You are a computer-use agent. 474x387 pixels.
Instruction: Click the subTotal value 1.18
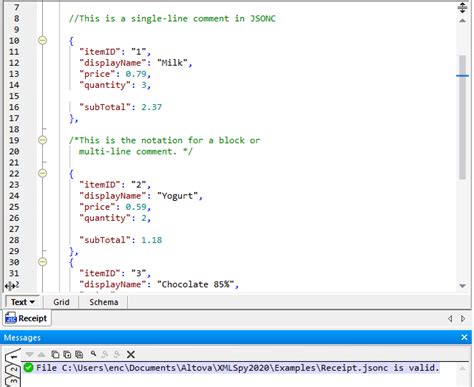tap(151, 240)
